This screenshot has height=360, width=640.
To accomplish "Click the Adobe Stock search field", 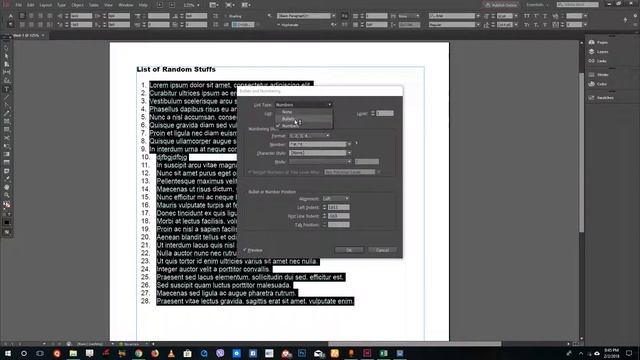I will tap(578, 4).
